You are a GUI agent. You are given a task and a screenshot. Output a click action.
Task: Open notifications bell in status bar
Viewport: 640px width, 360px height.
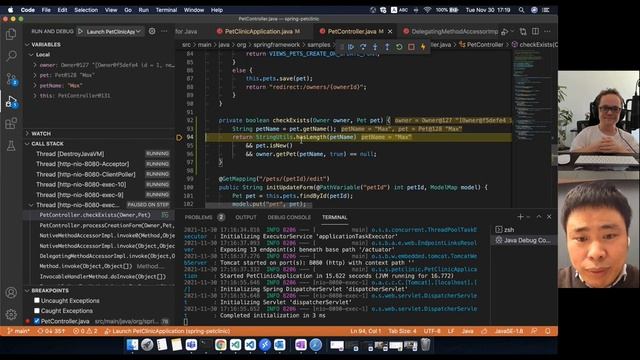point(548,331)
